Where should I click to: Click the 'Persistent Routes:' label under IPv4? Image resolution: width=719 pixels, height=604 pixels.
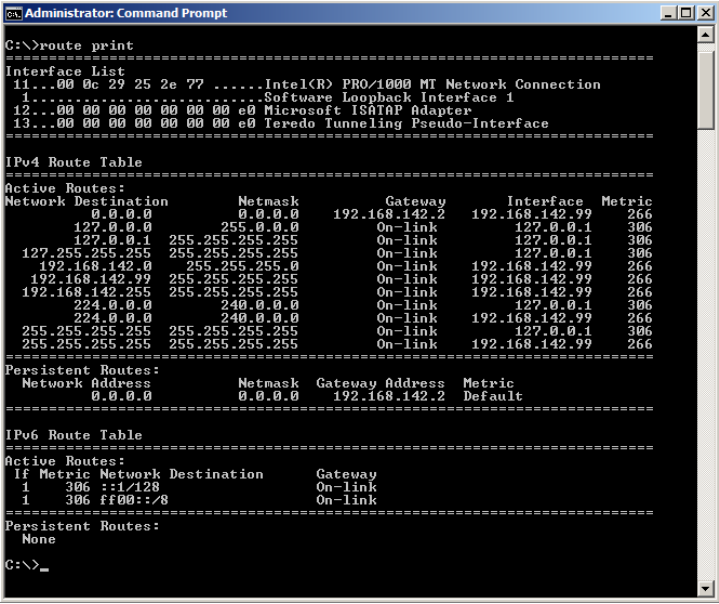point(82,370)
